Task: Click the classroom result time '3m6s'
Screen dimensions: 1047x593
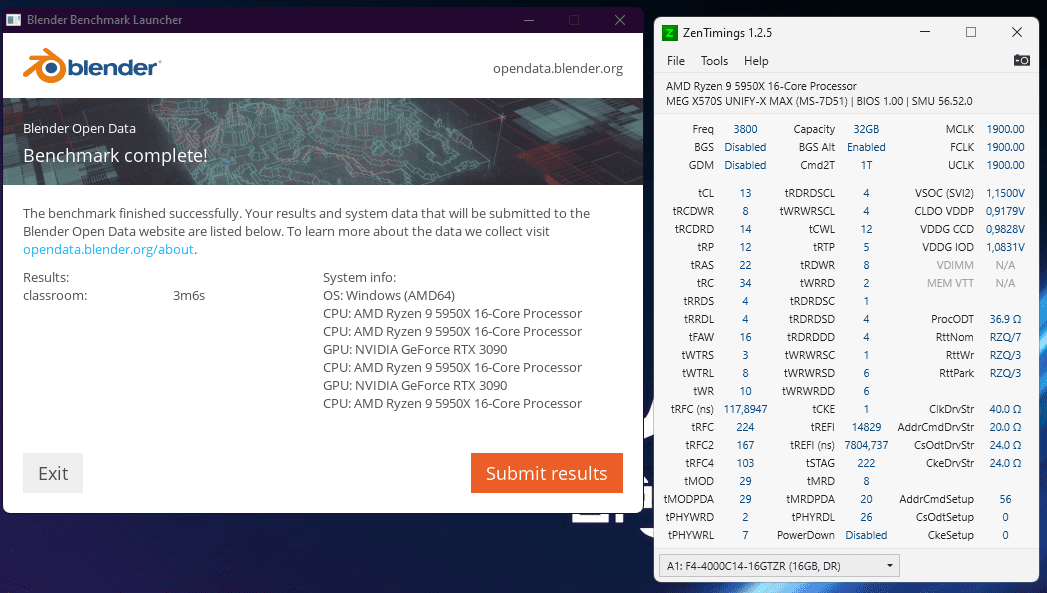Action: click(x=189, y=295)
